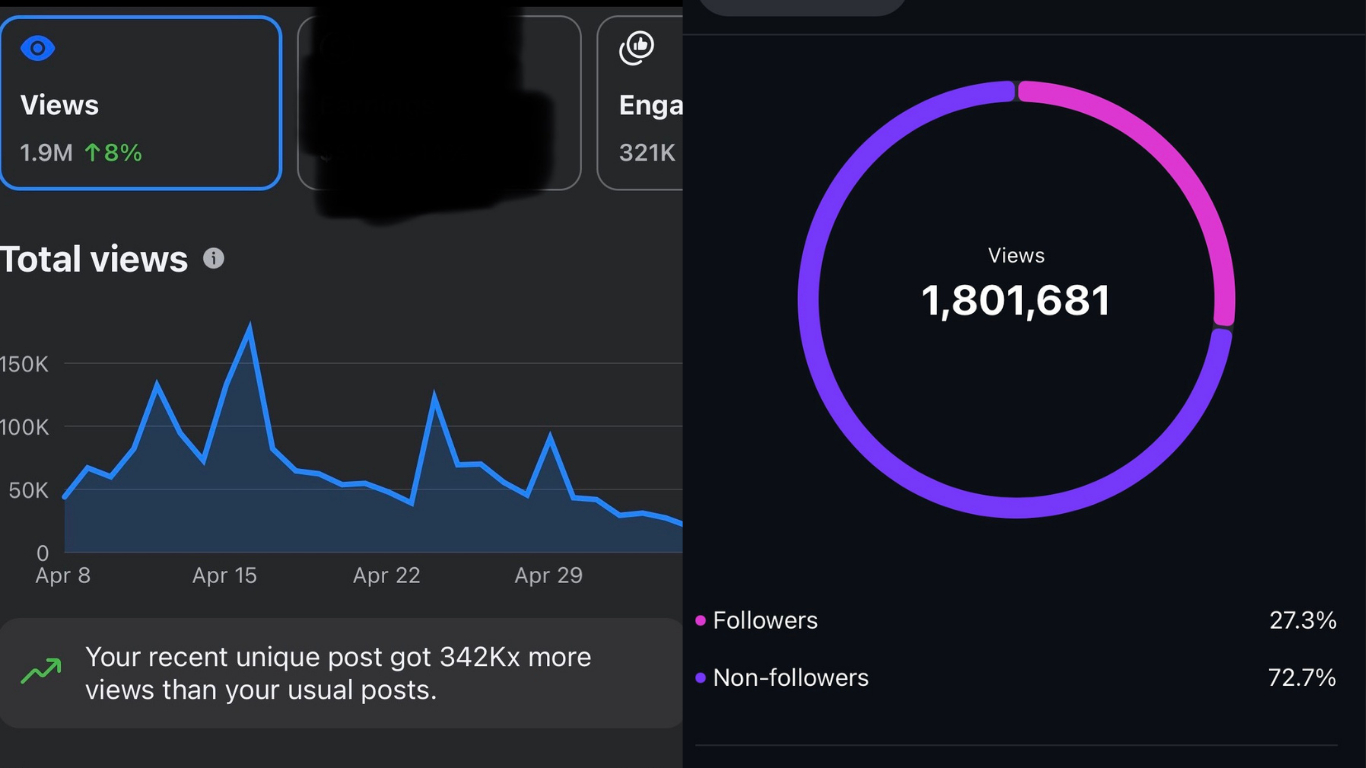
Task: Click the purple Non-followers legend dot
Action: [701, 678]
